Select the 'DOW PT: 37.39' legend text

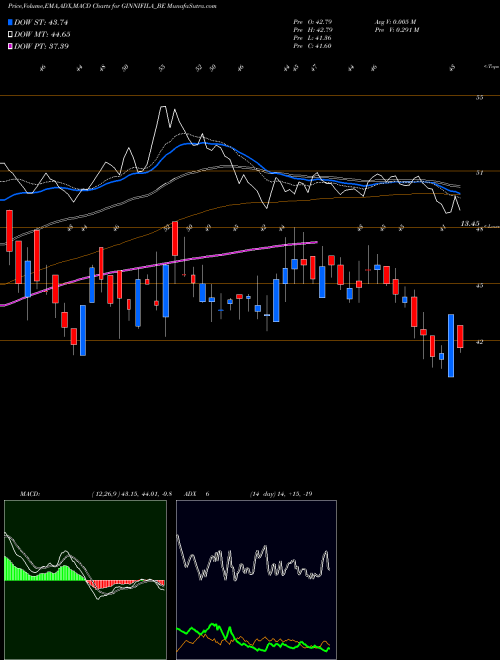click(41, 46)
